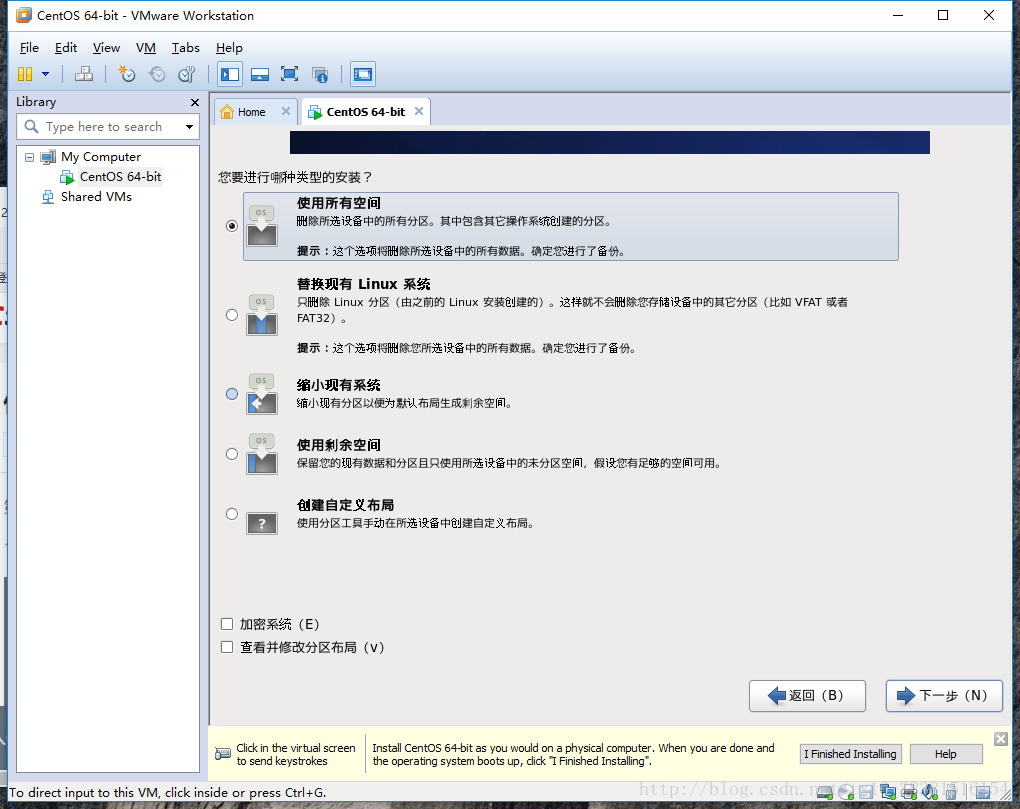Close the CentOS 64-bit tab

tap(419, 111)
